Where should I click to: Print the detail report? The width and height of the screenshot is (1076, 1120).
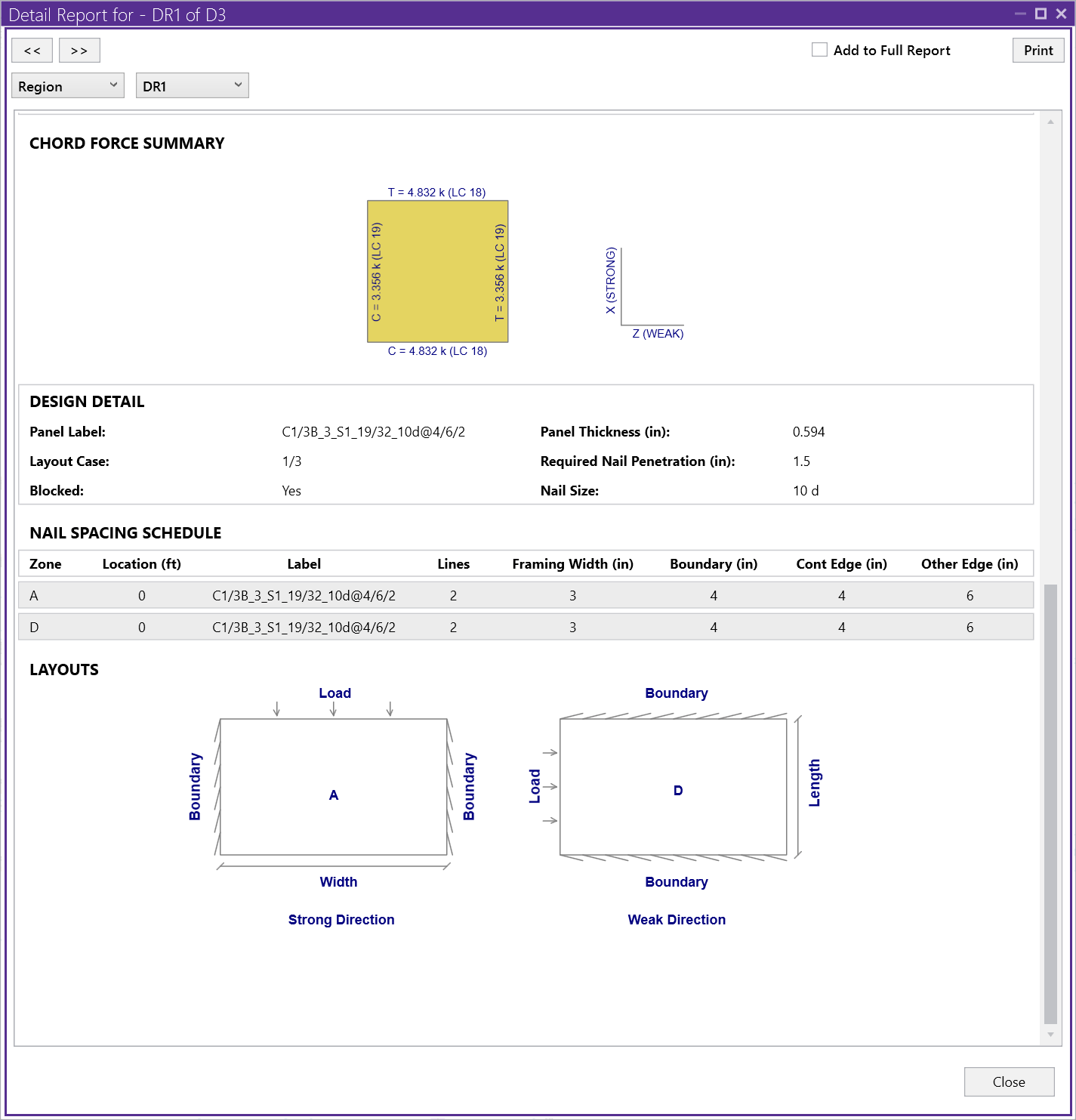(1037, 51)
